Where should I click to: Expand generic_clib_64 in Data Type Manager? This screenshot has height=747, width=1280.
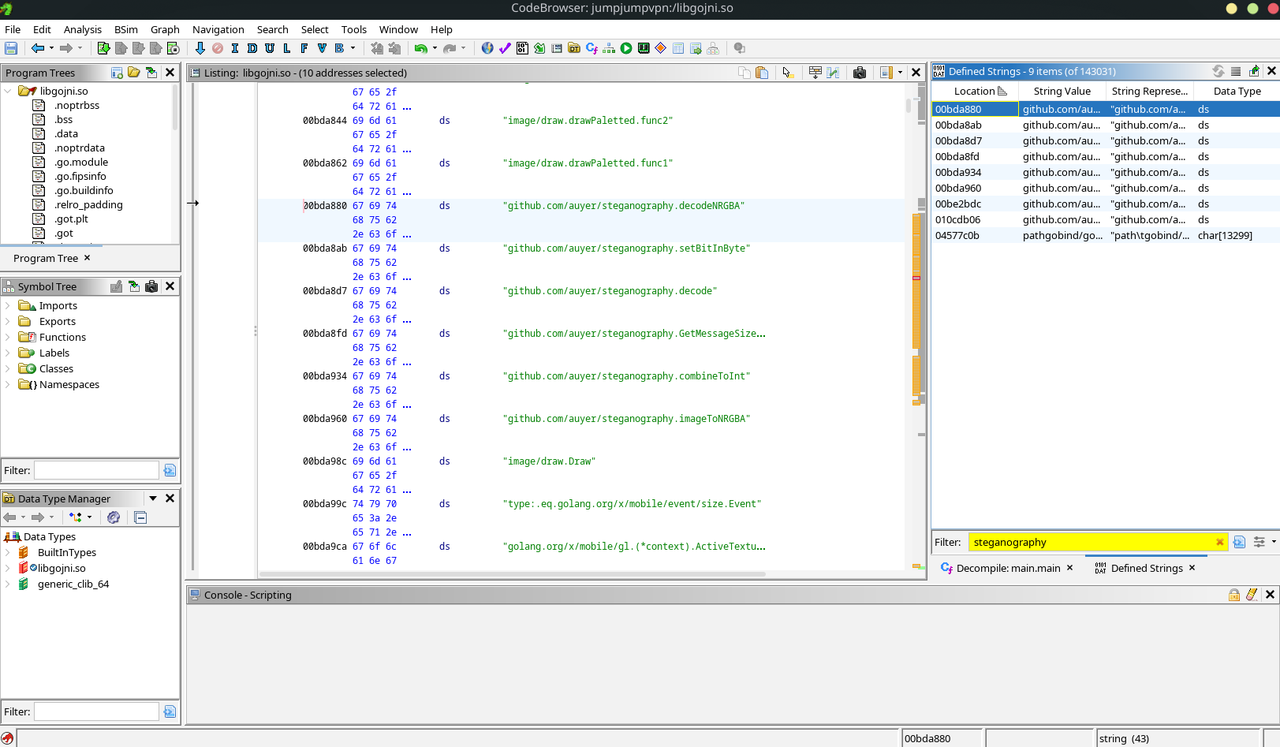pos(9,584)
